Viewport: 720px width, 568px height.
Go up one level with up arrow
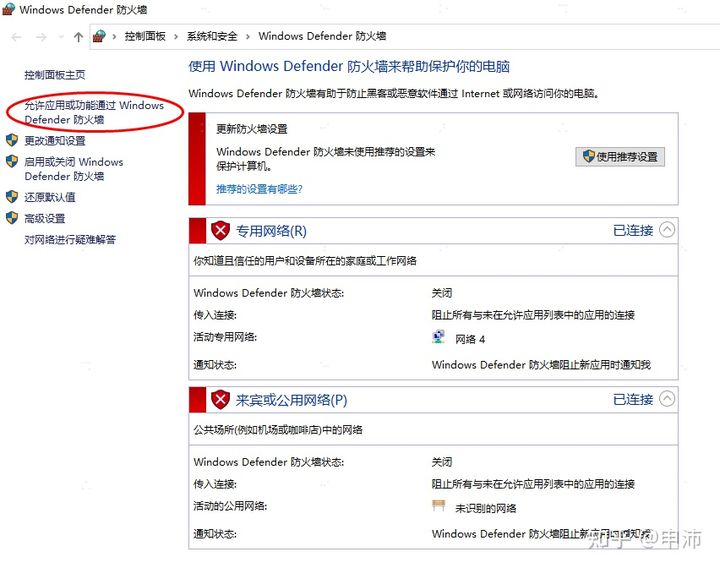tap(78, 37)
